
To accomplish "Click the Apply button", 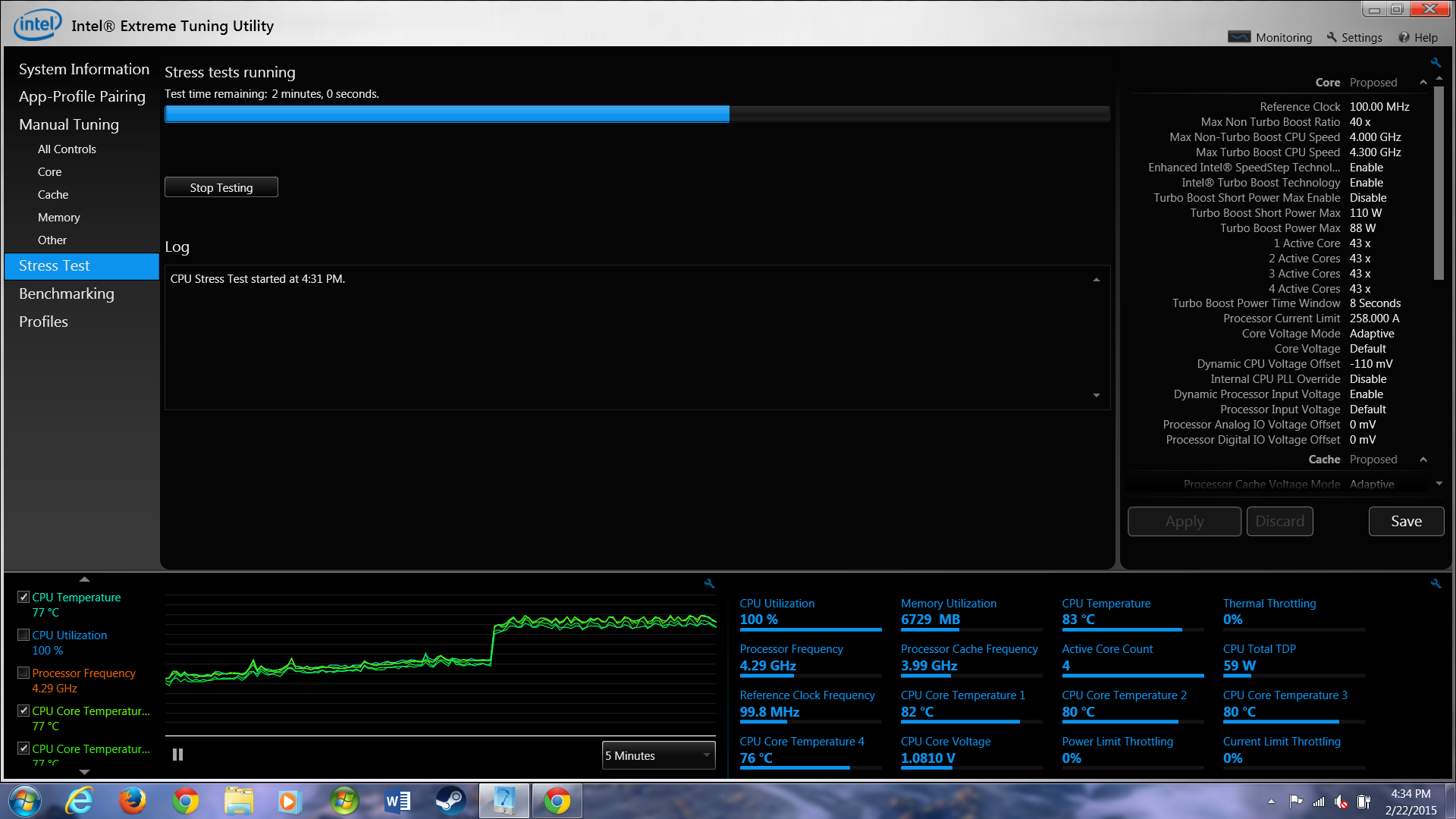I will pyautogui.click(x=1185, y=522).
